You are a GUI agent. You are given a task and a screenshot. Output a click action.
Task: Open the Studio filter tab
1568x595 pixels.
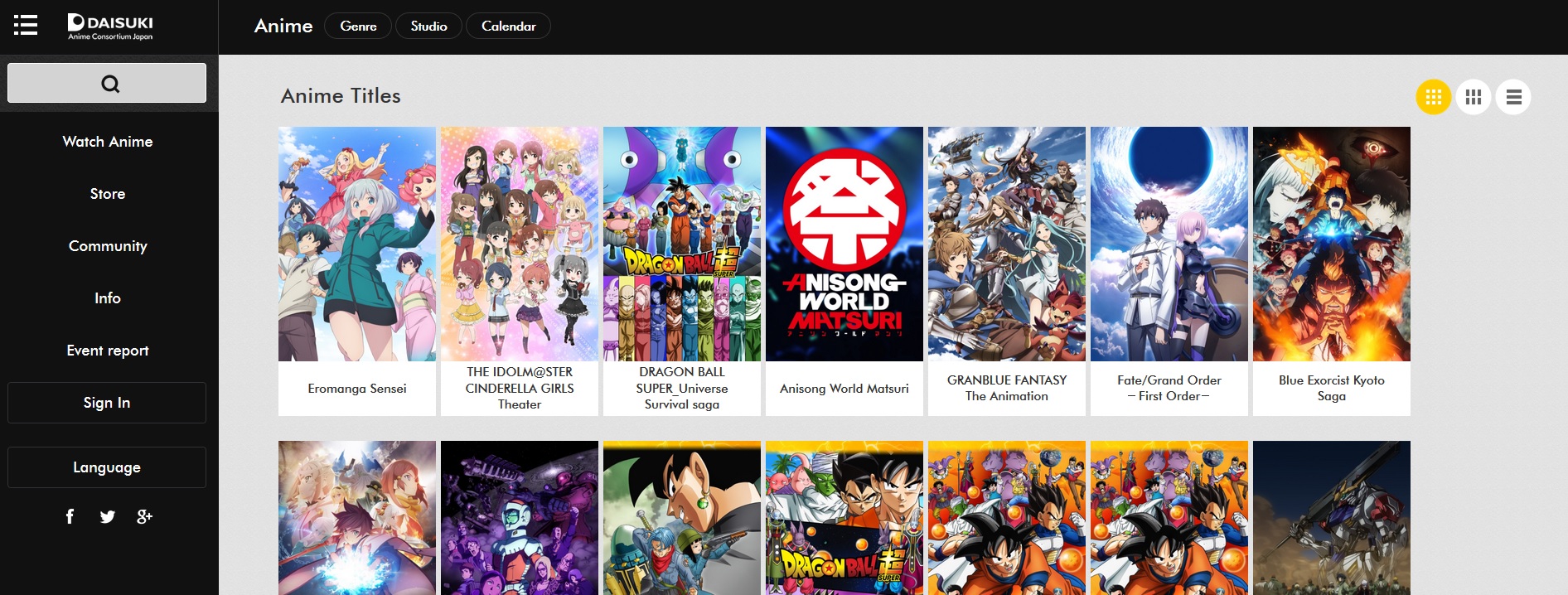coord(428,26)
